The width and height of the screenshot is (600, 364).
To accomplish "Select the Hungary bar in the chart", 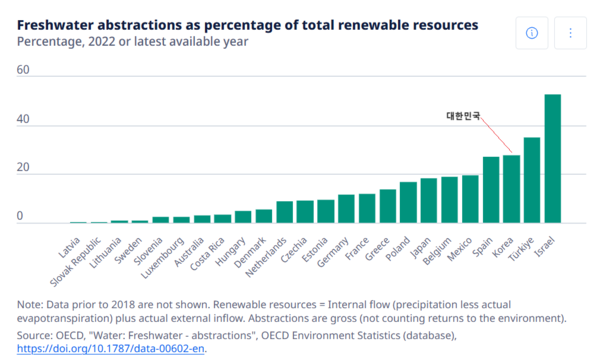I will (x=243, y=217).
